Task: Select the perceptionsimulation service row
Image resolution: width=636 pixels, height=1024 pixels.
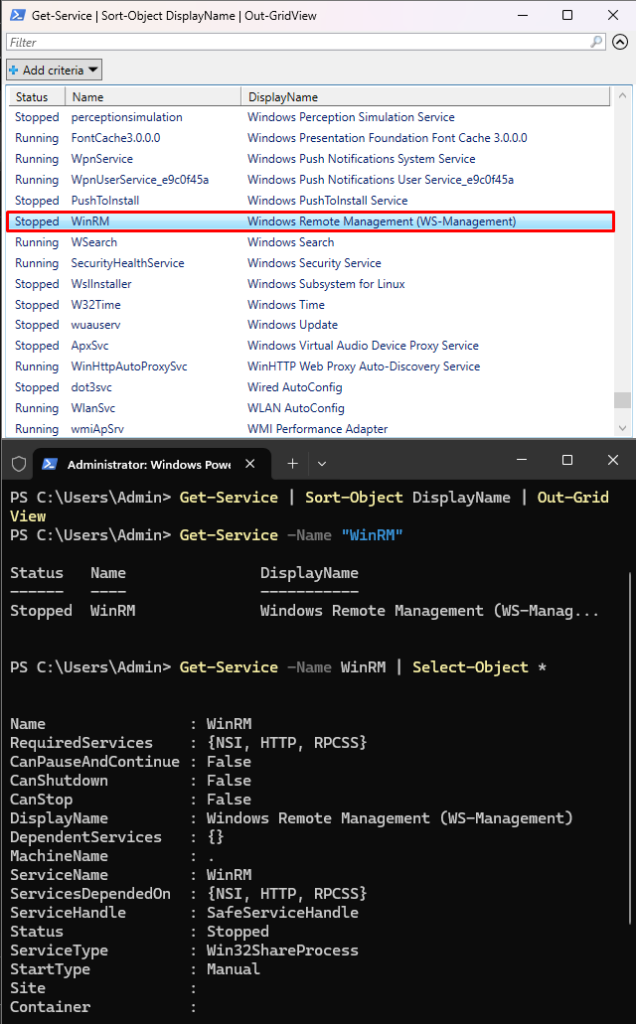Action: [x=310, y=117]
